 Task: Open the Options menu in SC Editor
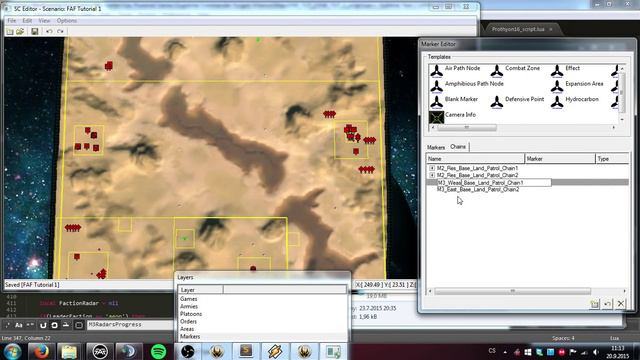point(67,20)
